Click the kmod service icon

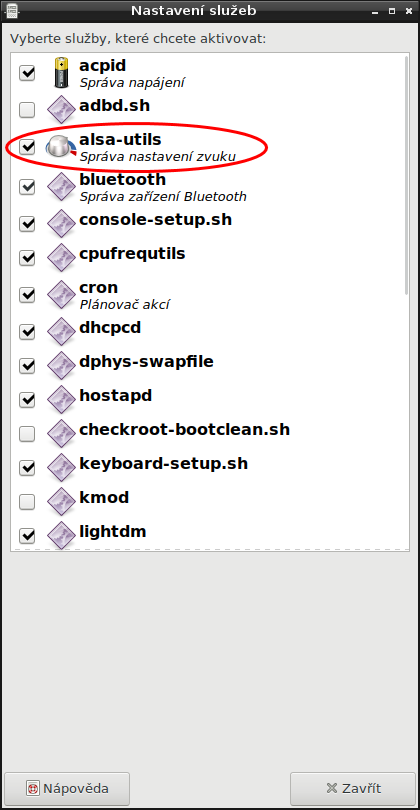point(61,502)
